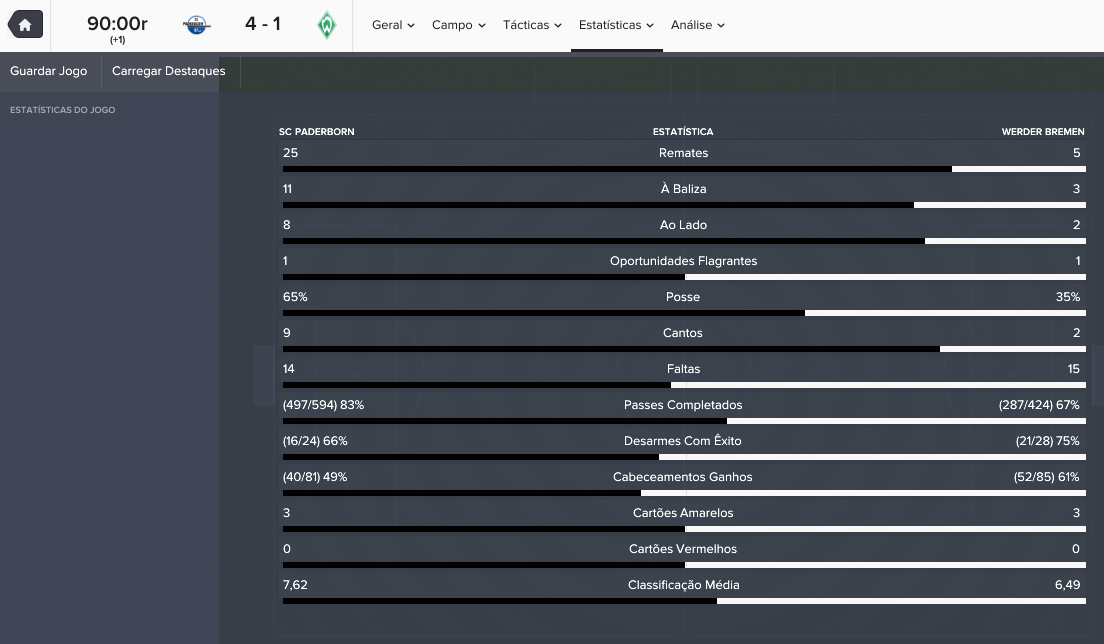Click the SC PADERBORN column header
Viewport: 1104px width, 644px height.
click(x=316, y=132)
